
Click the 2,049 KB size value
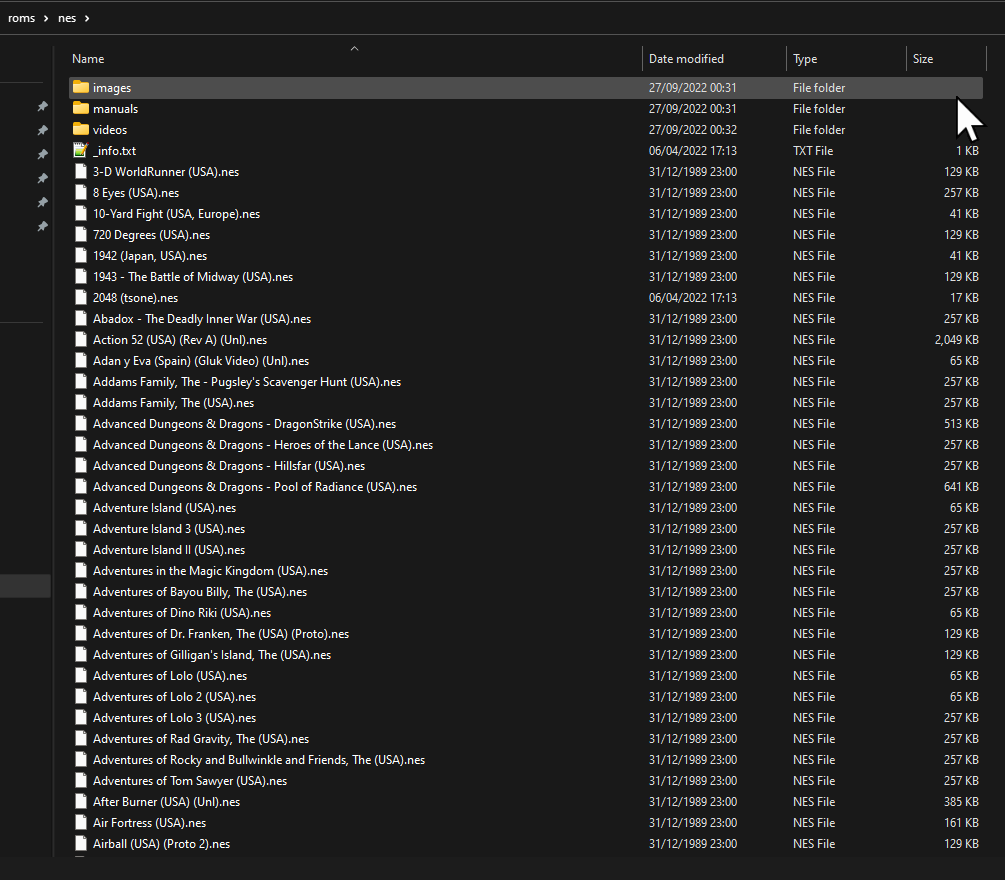956,339
